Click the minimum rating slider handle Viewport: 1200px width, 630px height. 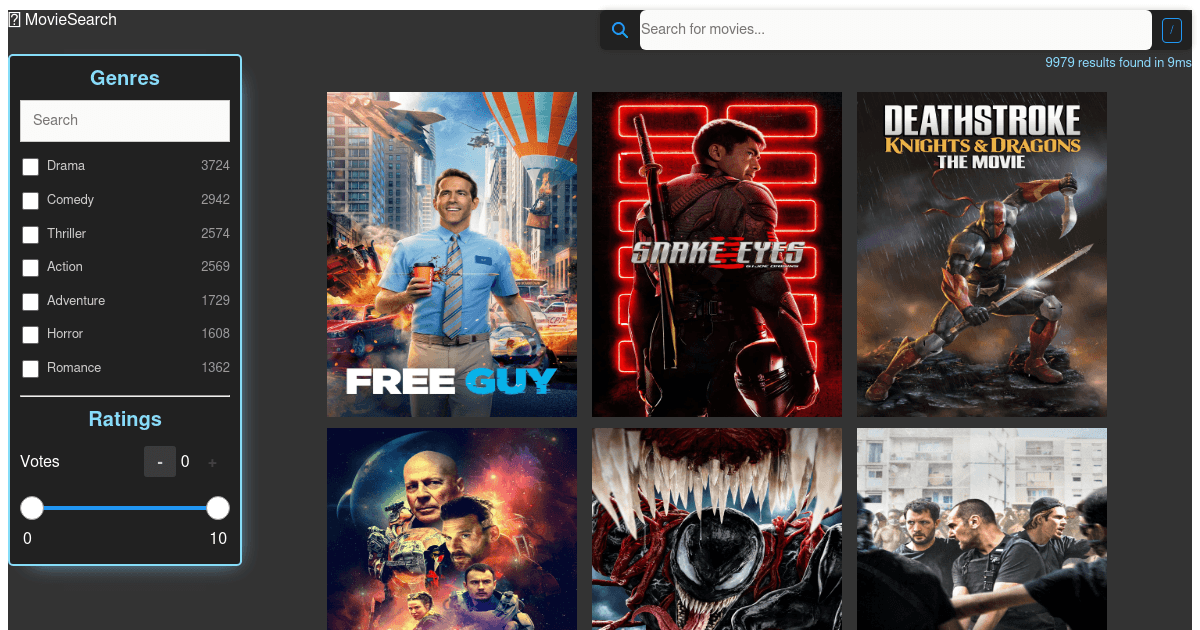pyautogui.click(x=32, y=508)
